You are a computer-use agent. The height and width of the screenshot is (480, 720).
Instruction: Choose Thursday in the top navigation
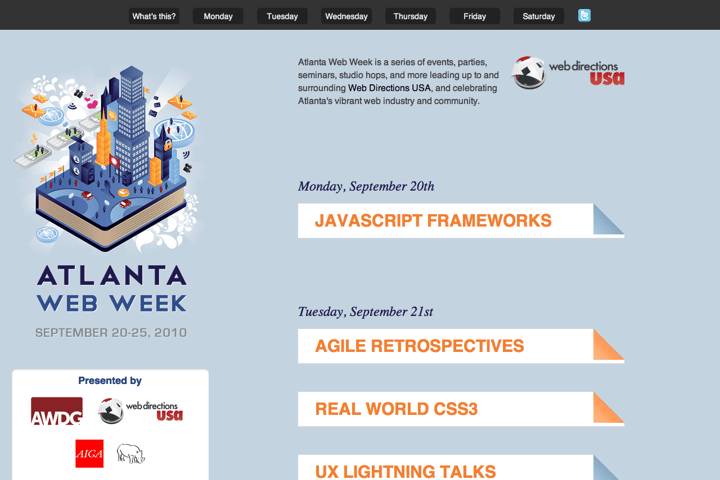[411, 17]
